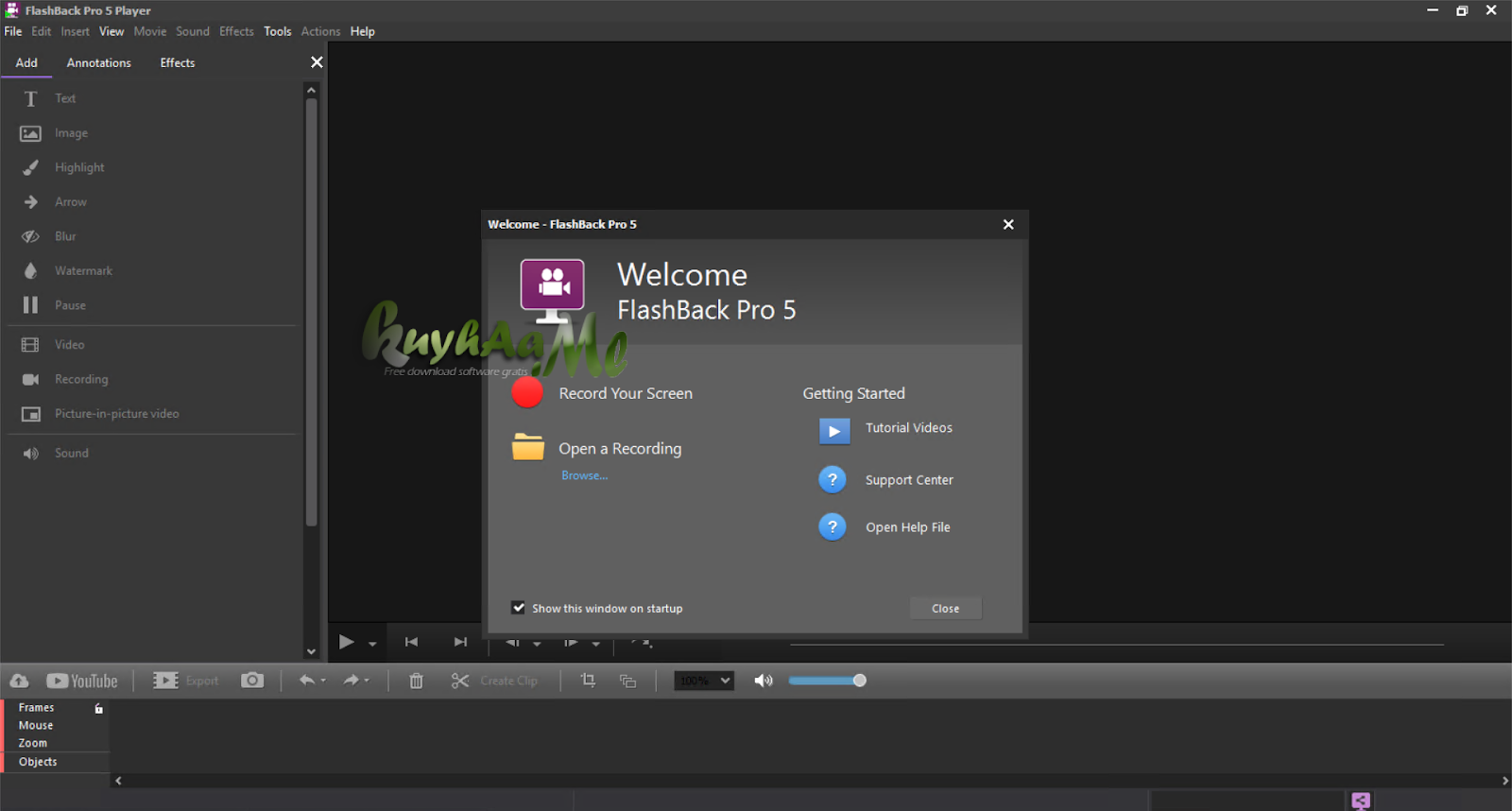Mute audio with the speaker icon
Image resolution: width=1512 pixels, height=811 pixels.
click(x=764, y=681)
